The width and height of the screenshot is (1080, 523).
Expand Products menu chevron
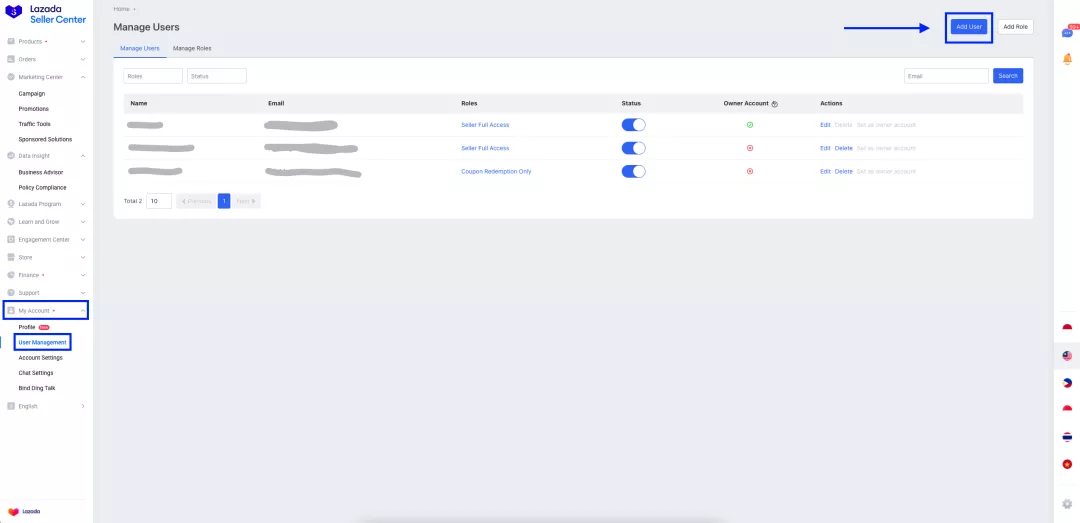pos(83,41)
